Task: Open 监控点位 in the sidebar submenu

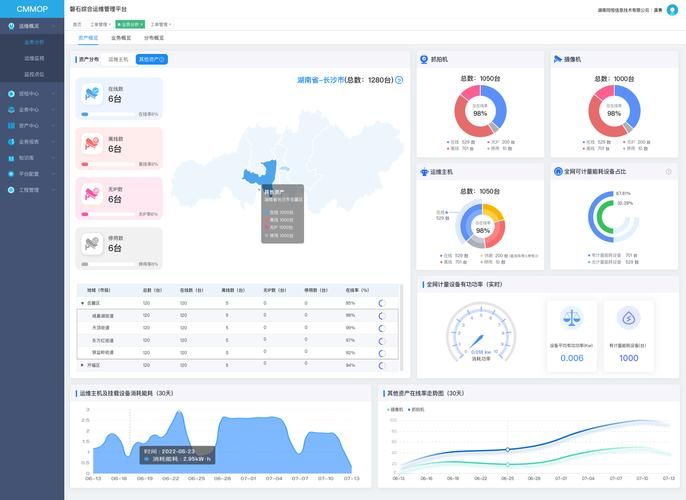Action: [x=34, y=74]
